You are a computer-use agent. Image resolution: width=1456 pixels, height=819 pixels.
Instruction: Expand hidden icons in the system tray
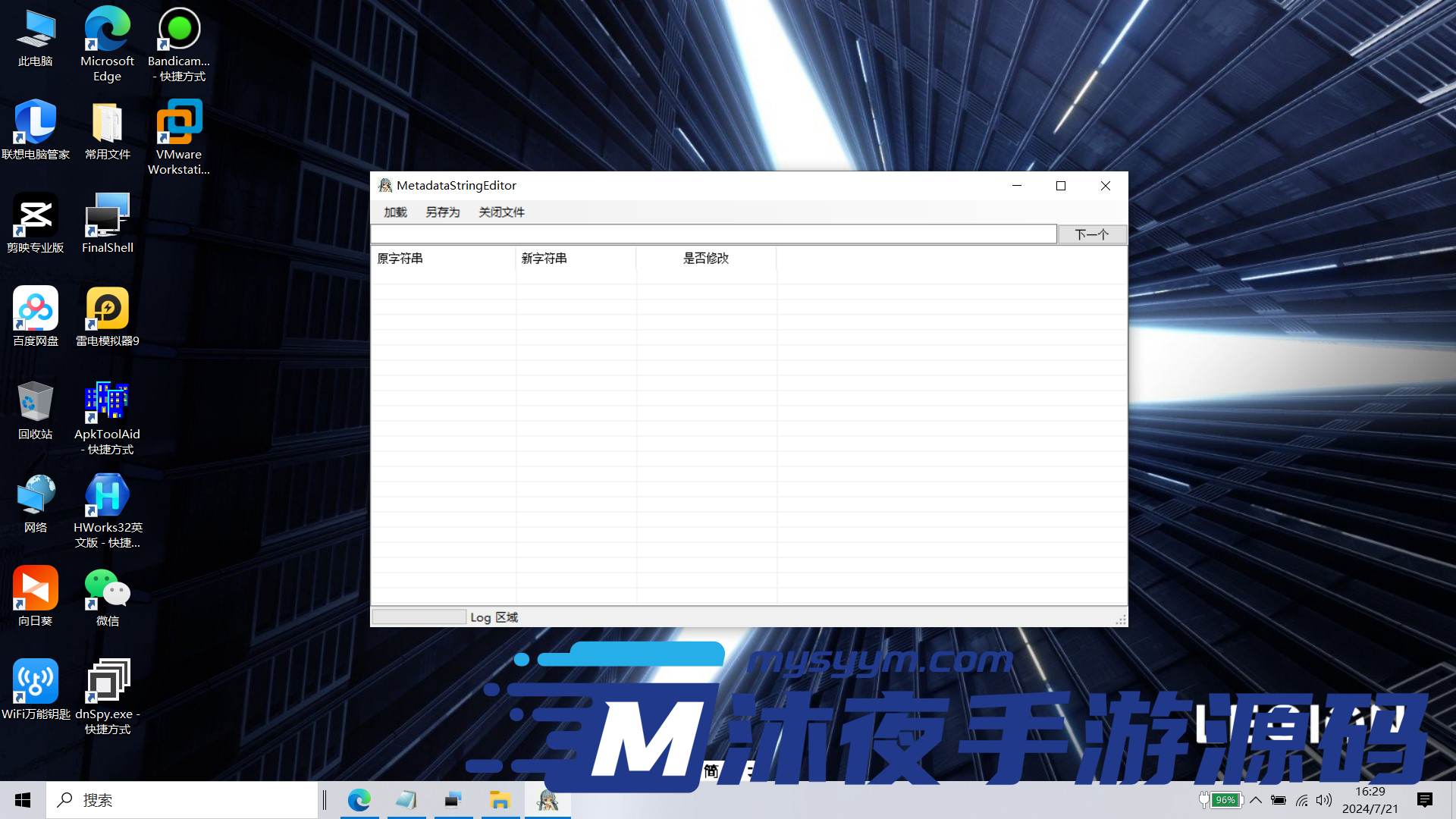point(1256,799)
